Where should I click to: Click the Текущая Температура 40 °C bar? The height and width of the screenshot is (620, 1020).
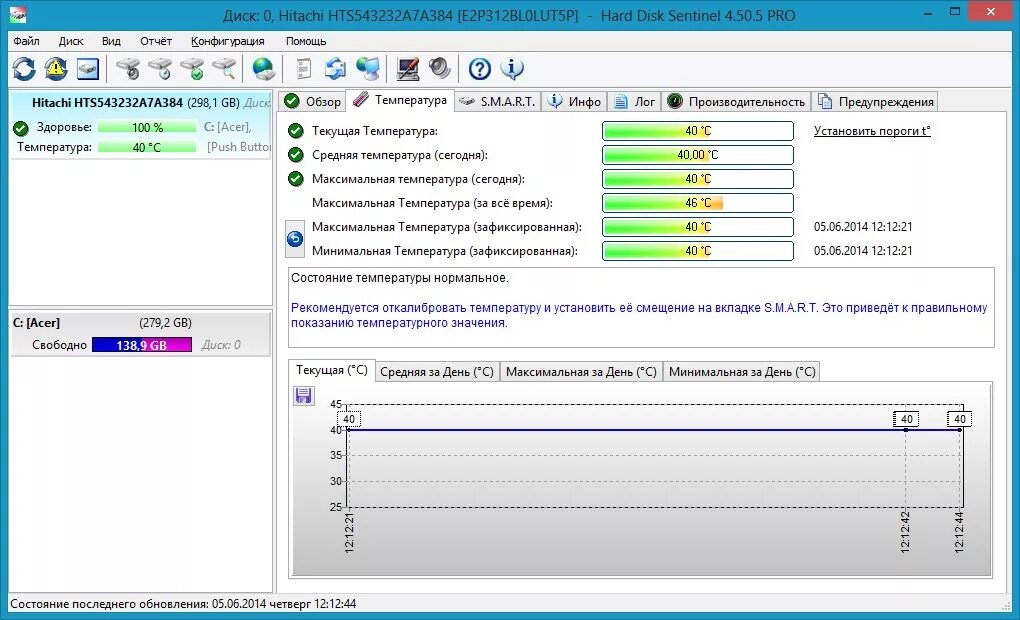click(698, 131)
